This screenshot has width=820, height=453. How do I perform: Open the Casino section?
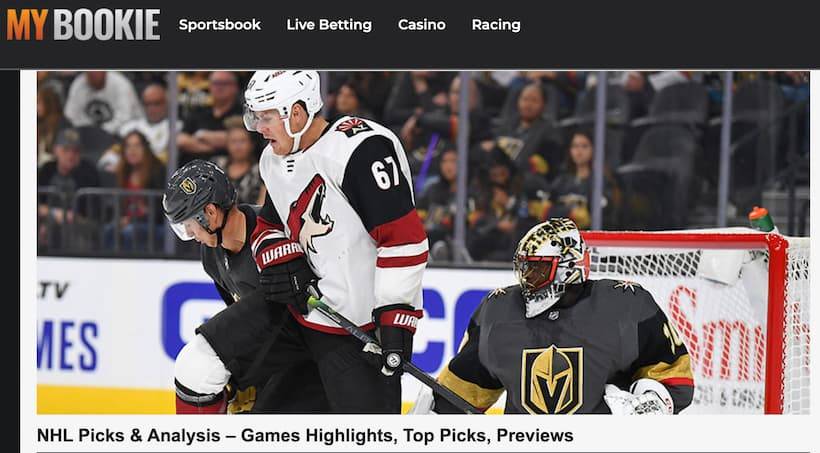coord(422,25)
